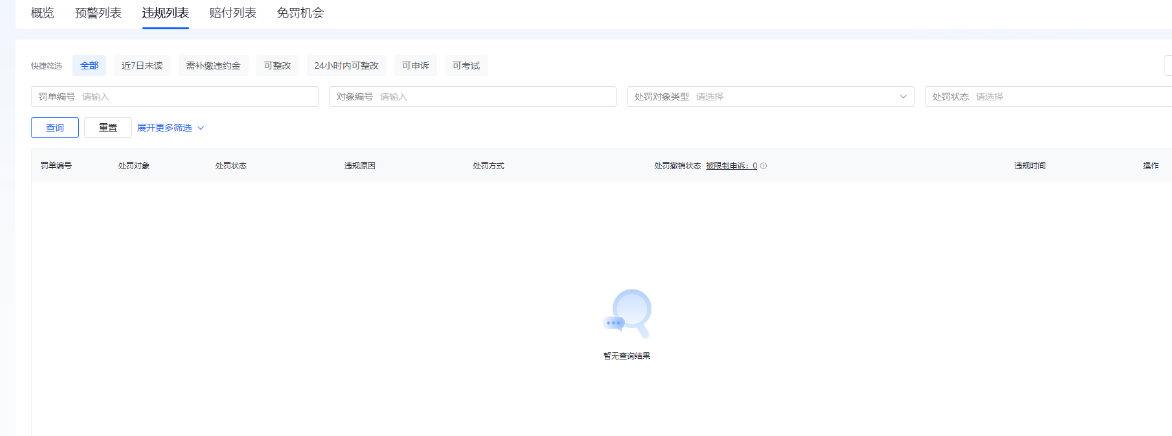The width and height of the screenshot is (1172, 436).
Task: Expand more filters via 展开更多筛选
Action: pyautogui.click(x=164, y=128)
